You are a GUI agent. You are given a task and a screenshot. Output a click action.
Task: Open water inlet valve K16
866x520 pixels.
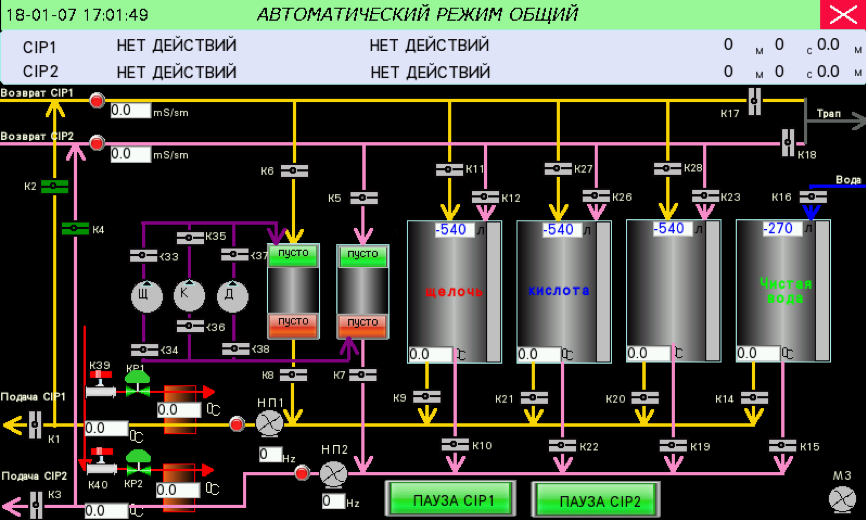coord(813,197)
